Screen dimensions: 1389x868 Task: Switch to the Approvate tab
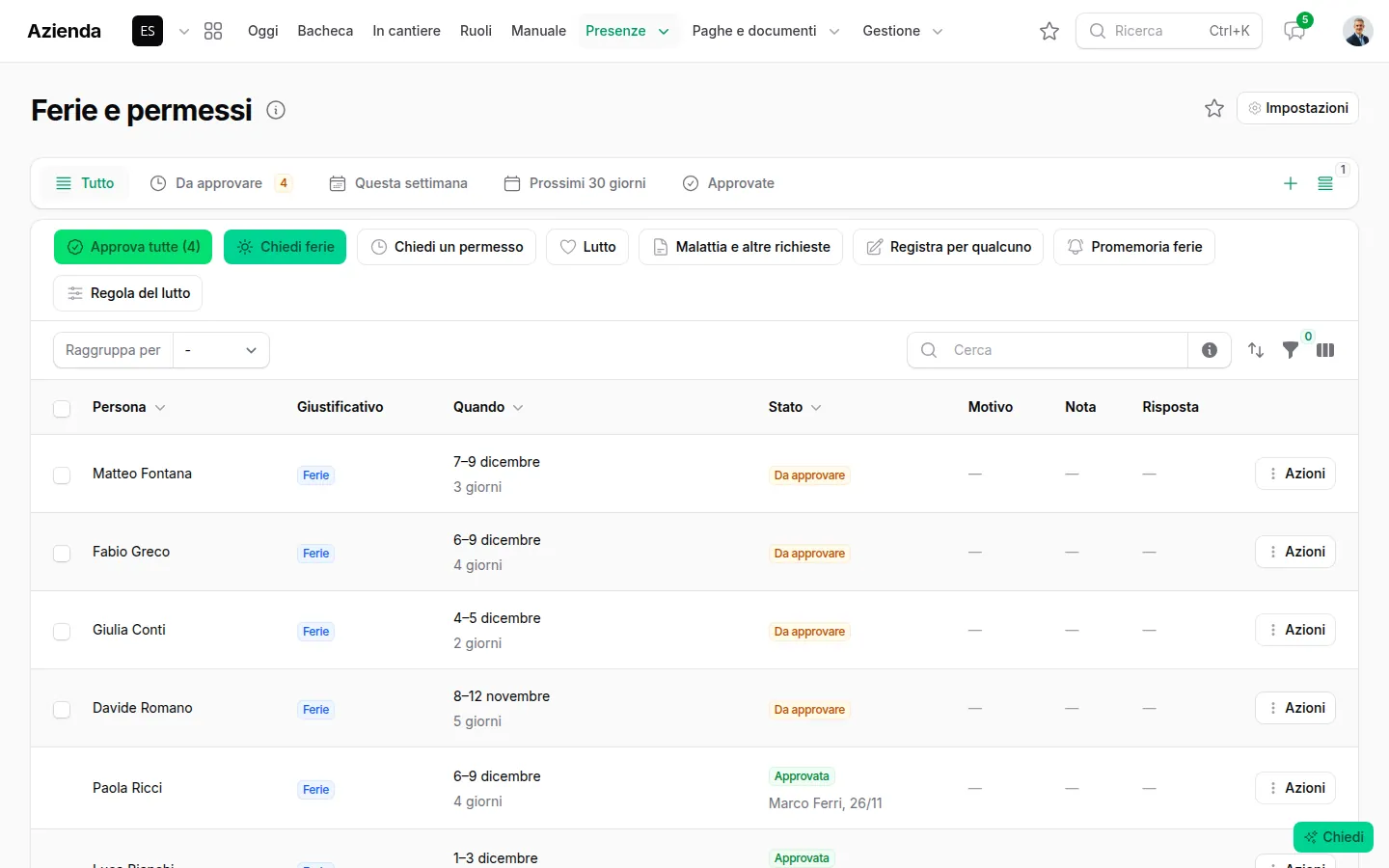tap(728, 183)
